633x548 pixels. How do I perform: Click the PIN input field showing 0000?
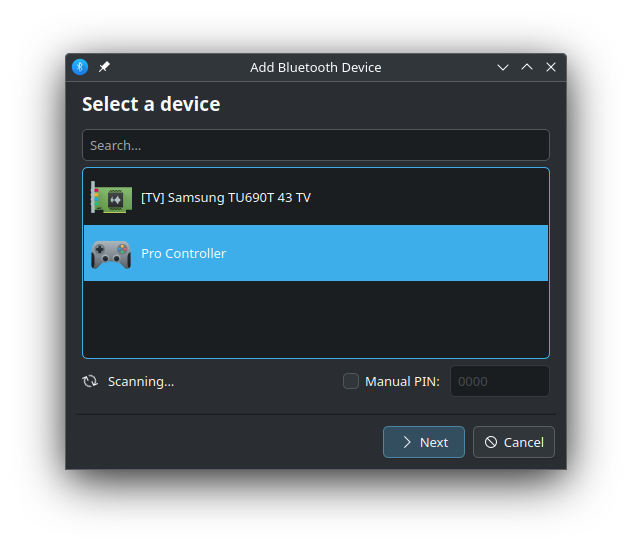click(x=500, y=381)
